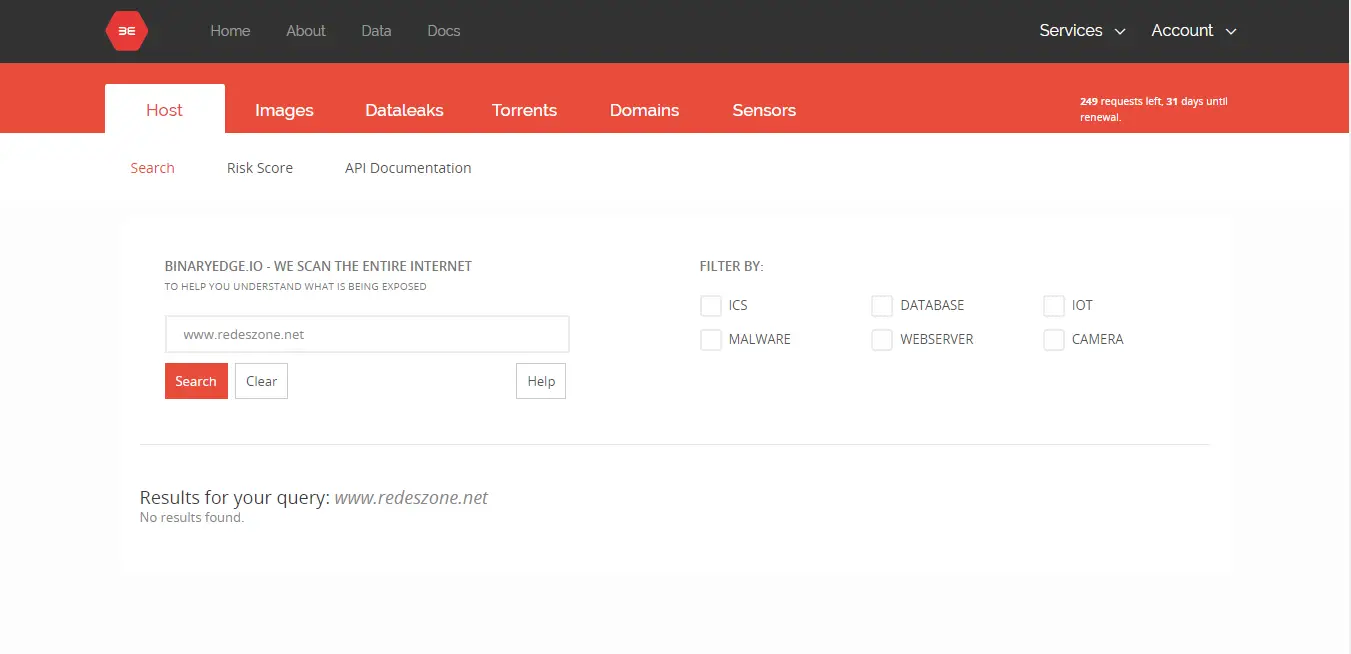This screenshot has height=654, width=1351.
Task: Click the red Search button
Action: click(196, 381)
